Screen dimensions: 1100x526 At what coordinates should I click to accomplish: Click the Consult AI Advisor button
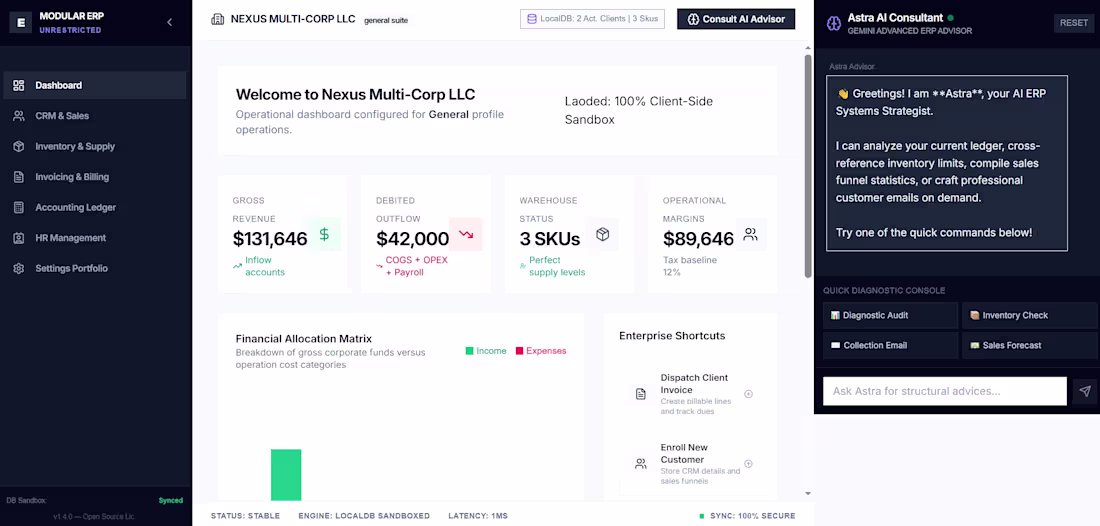point(736,19)
